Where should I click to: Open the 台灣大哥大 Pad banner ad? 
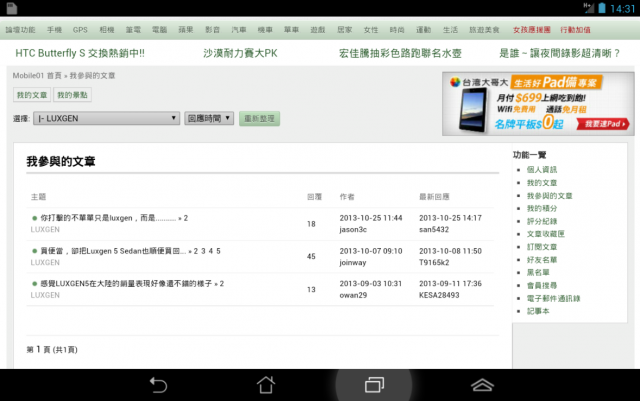click(538, 104)
